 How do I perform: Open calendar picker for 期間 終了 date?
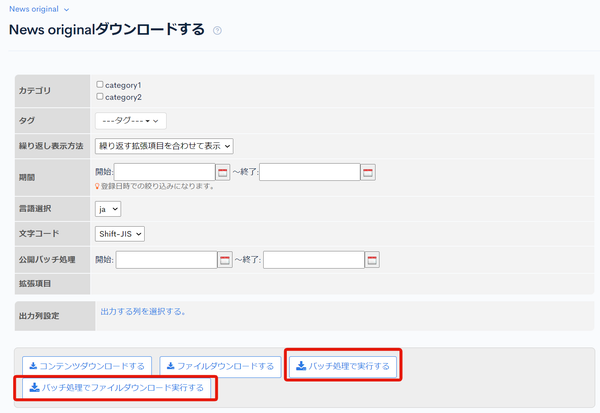pyautogui.click(x=368, y=172)
